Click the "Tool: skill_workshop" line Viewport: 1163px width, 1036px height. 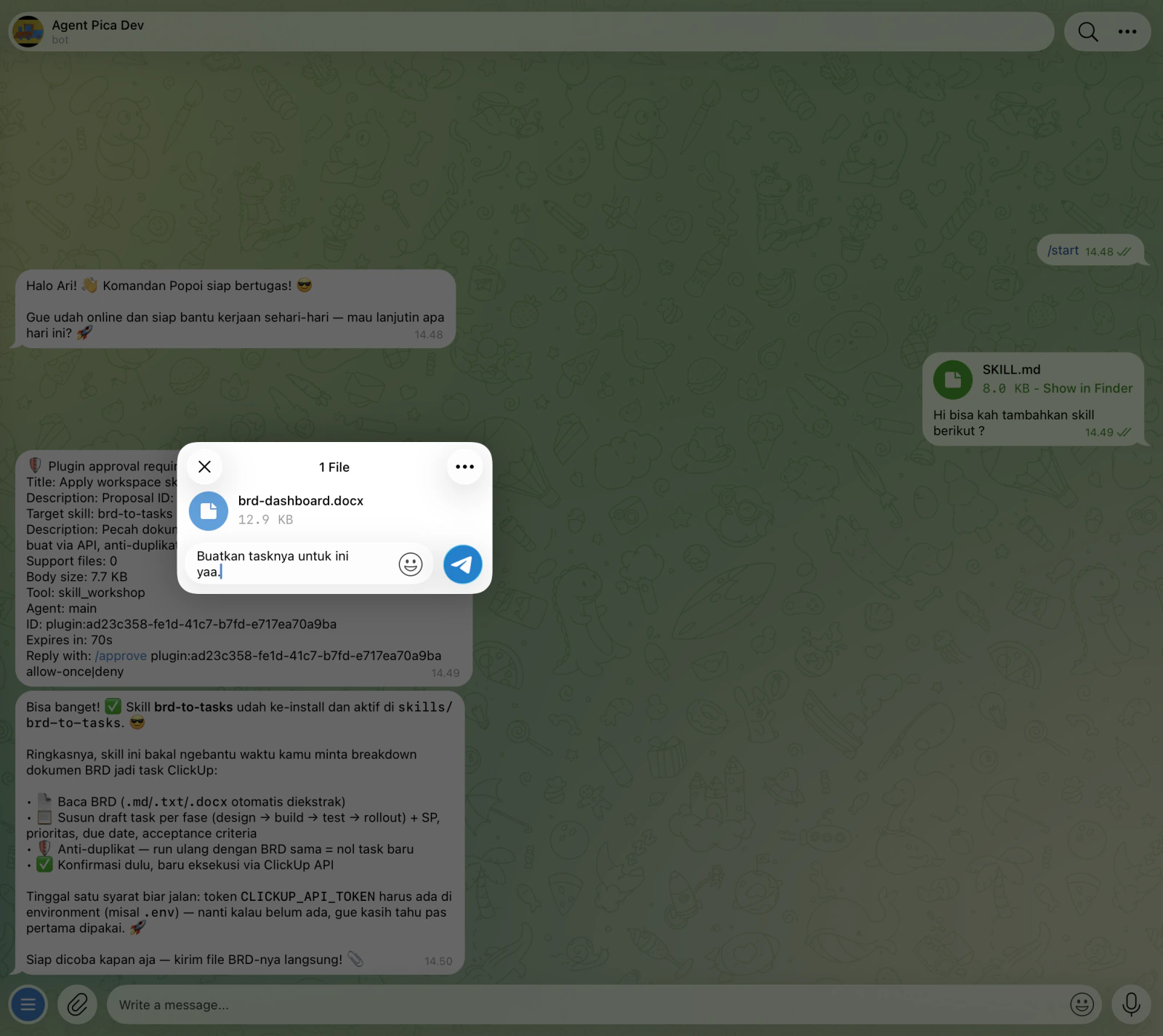pyautogui.click(x=86, y=593)
